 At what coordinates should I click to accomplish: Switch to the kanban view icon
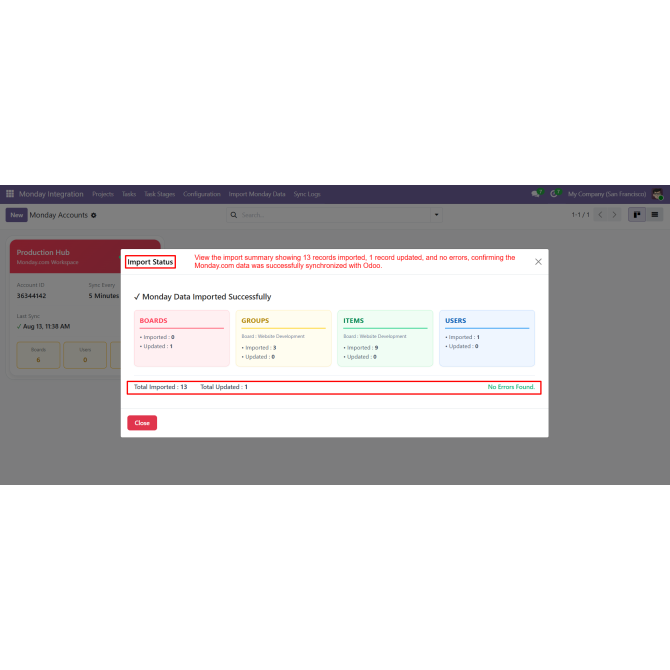pyautogui.click(x=637, y=215)
